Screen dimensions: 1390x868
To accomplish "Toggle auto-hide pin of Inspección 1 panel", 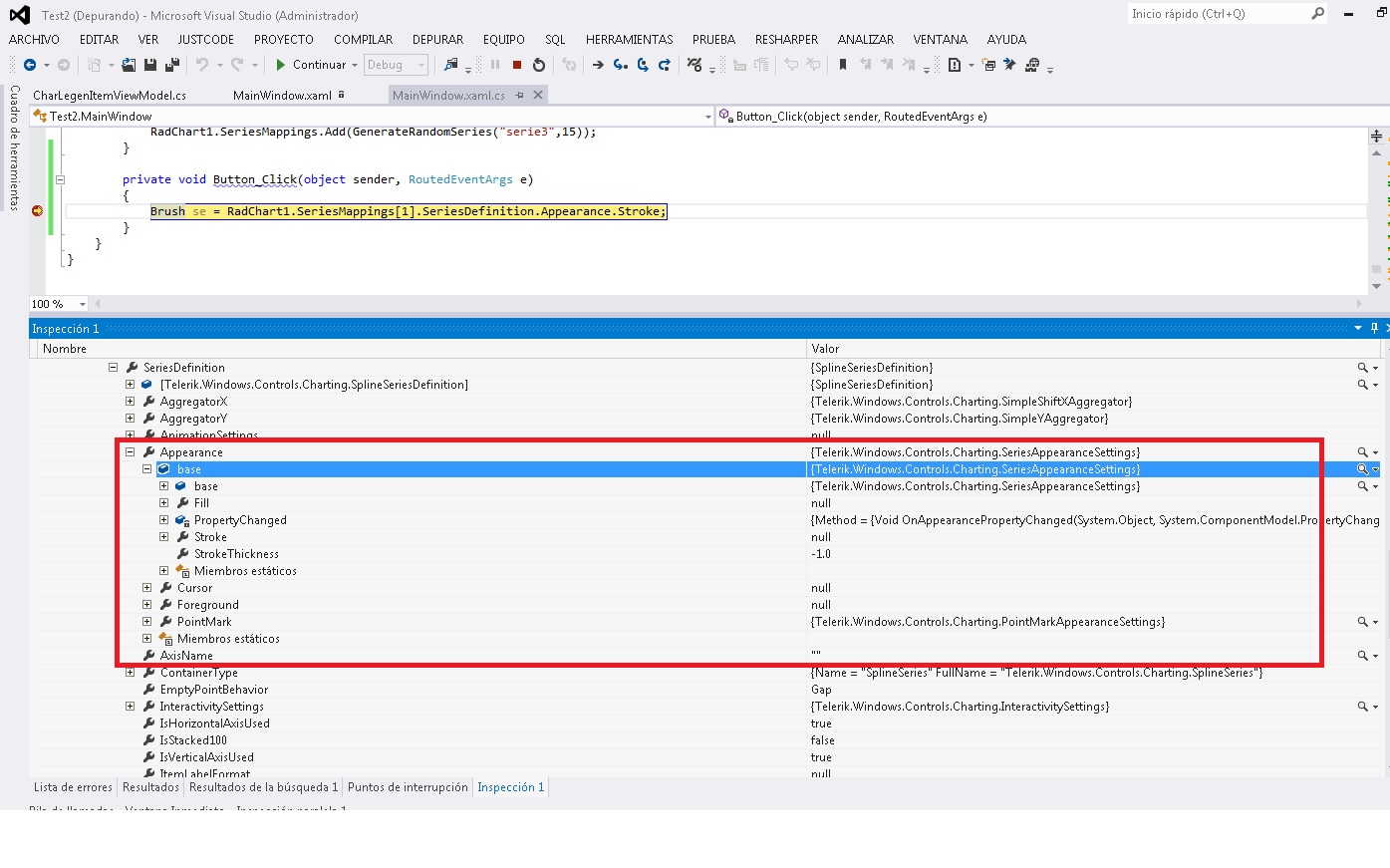I will click(x=1374, y=328).
